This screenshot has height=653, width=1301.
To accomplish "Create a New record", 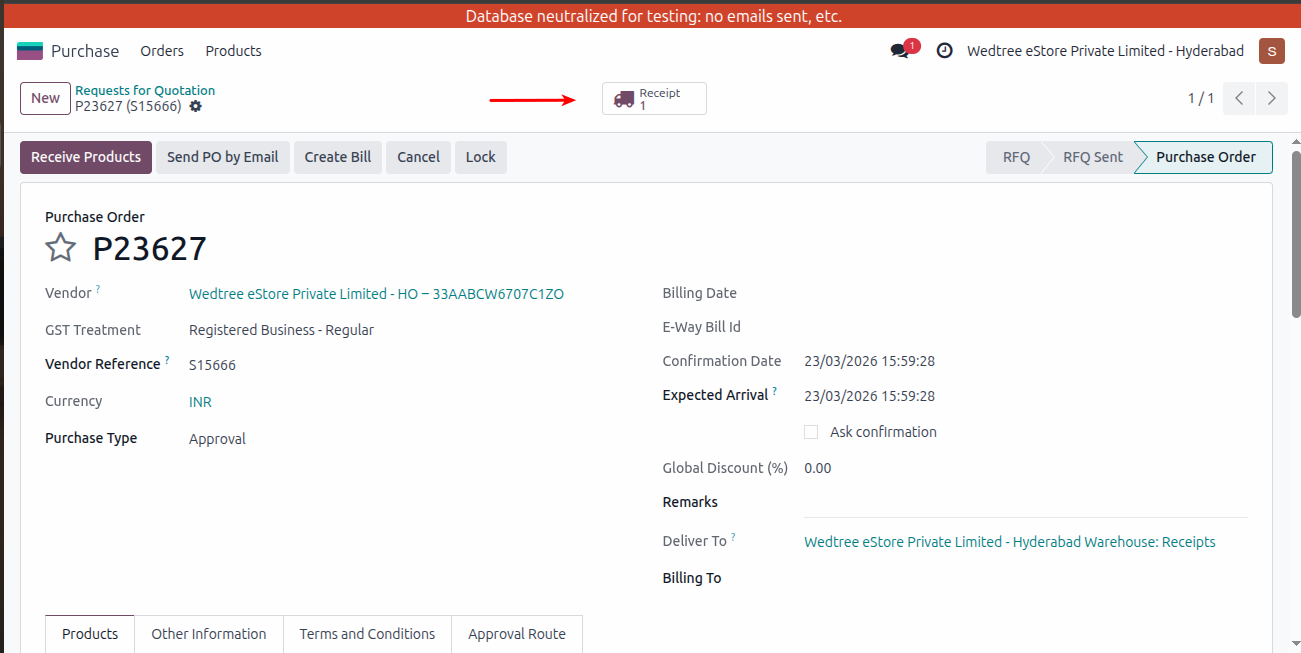I will pos(45,98).
